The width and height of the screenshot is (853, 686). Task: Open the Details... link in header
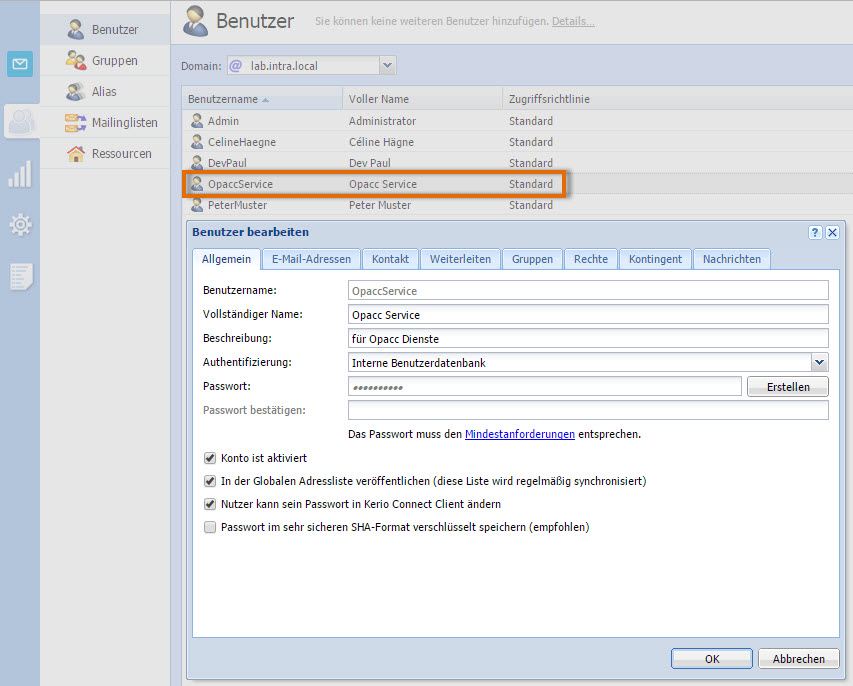[573, 21]
